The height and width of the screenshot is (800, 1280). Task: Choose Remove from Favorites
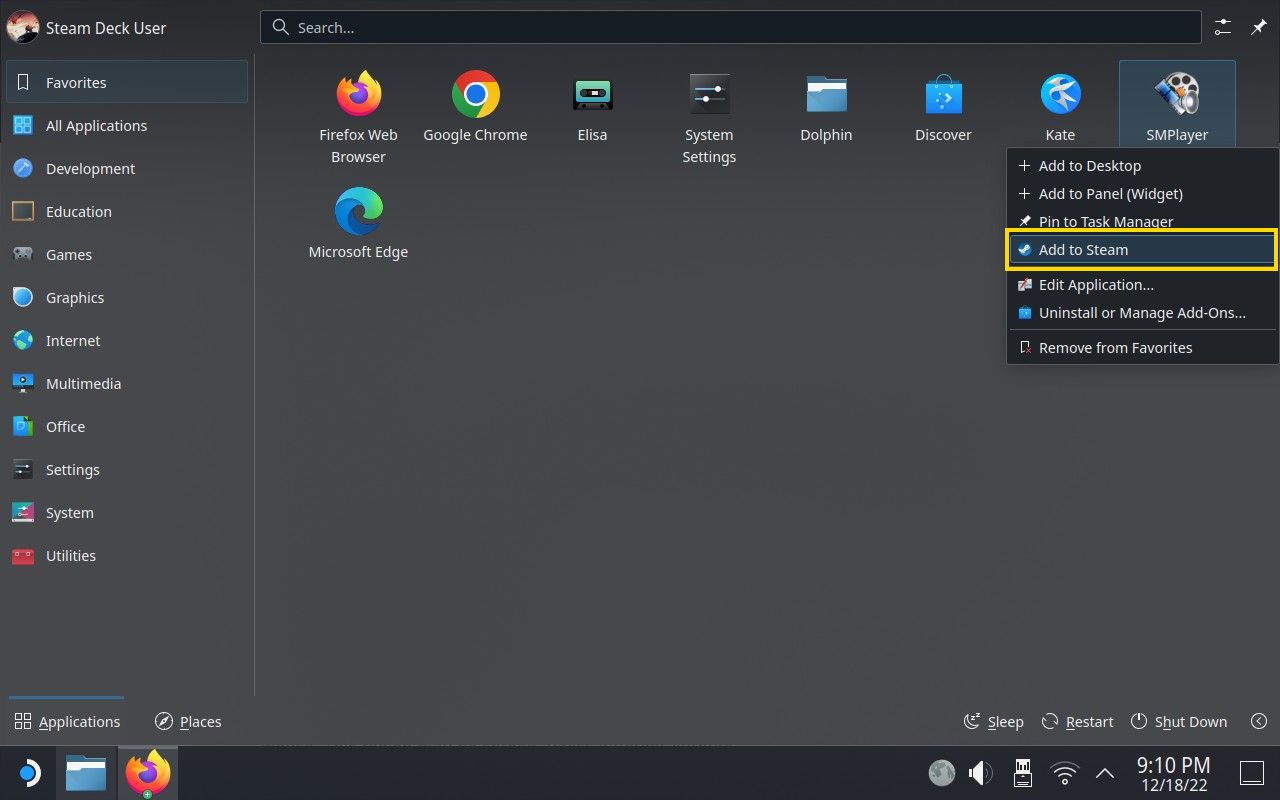click(1143, 348)
